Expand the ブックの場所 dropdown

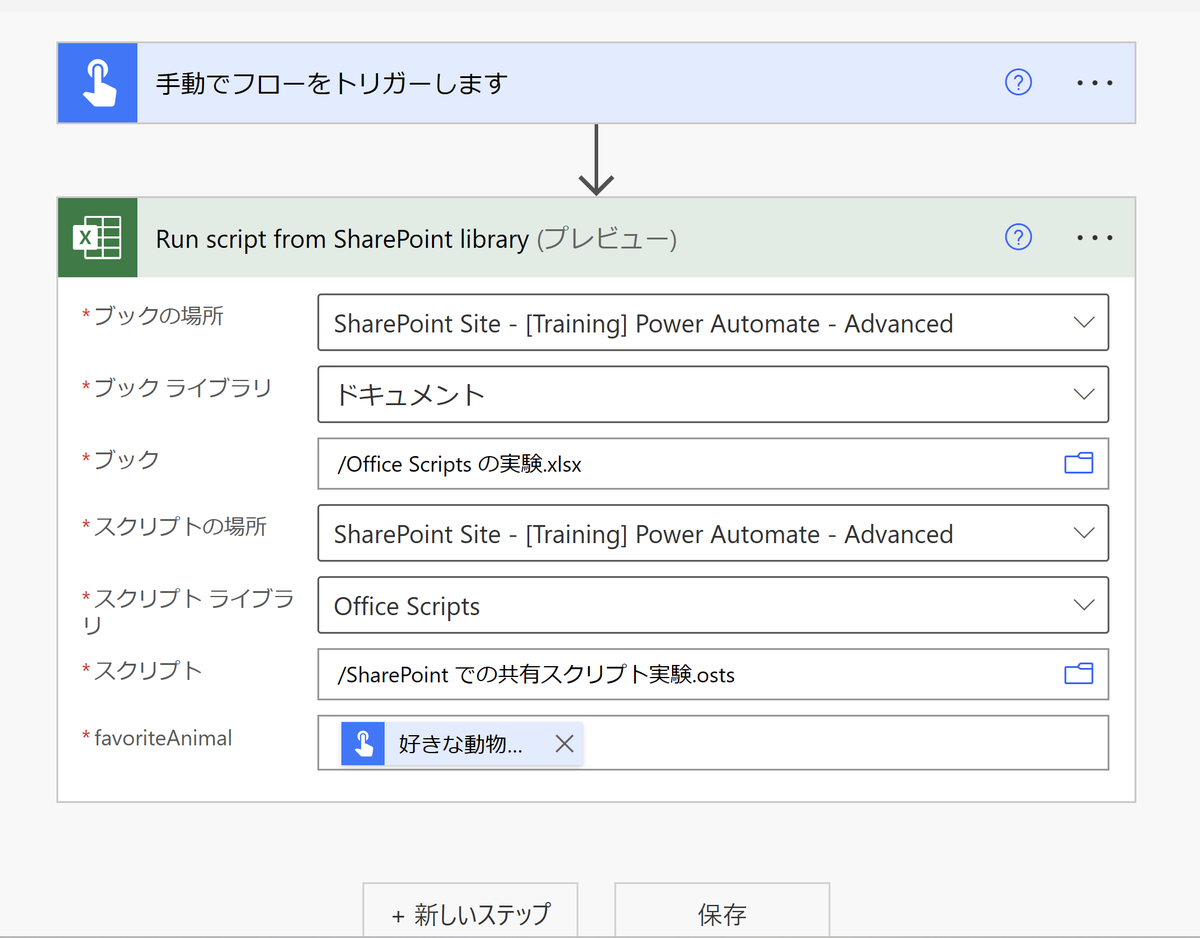pyautogui.click(x=1083, y=323)
